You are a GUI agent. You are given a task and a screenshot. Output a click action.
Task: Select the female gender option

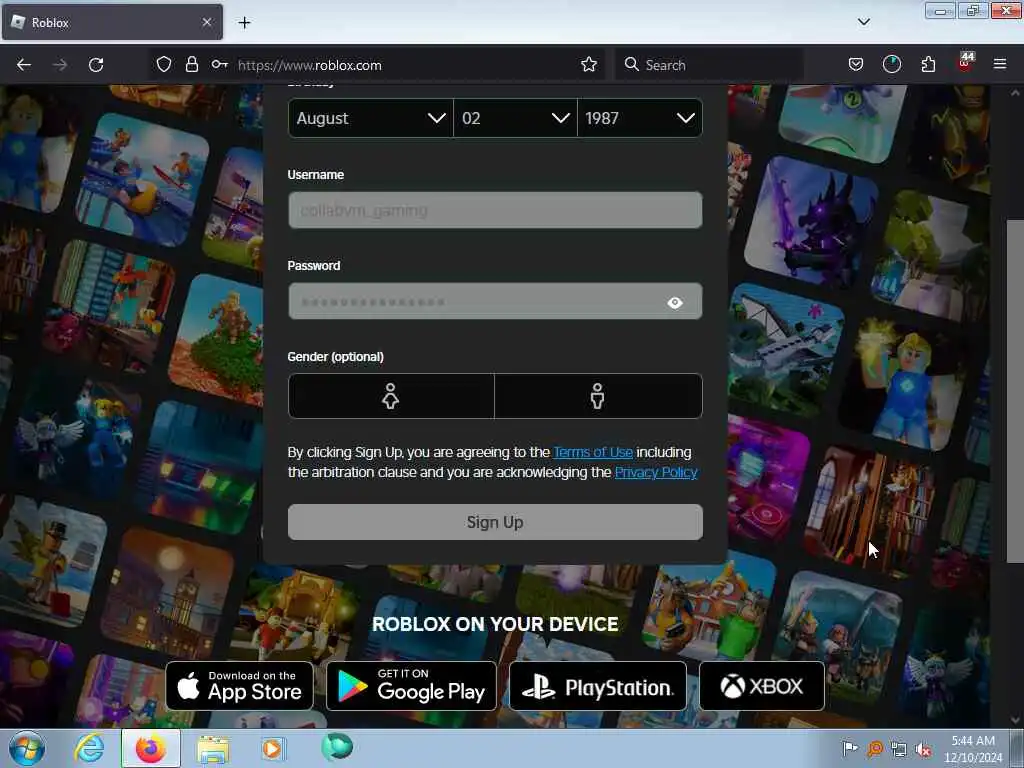[x=391, y=396]
